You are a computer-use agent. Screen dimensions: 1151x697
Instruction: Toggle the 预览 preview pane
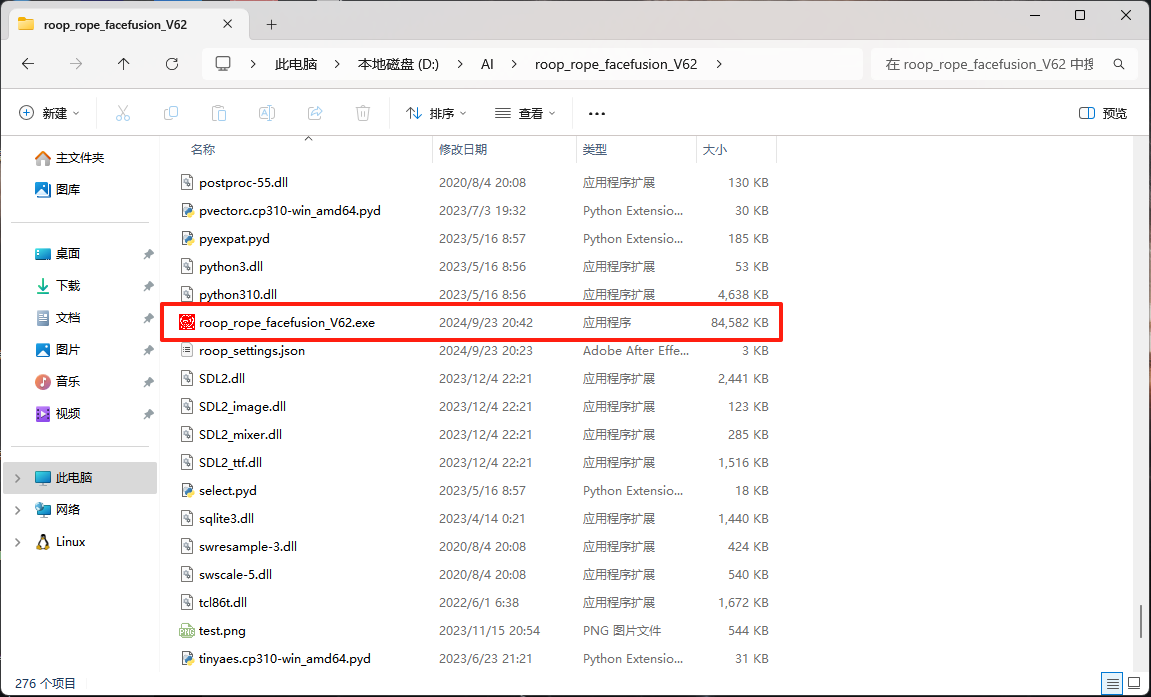point(1103,113)
